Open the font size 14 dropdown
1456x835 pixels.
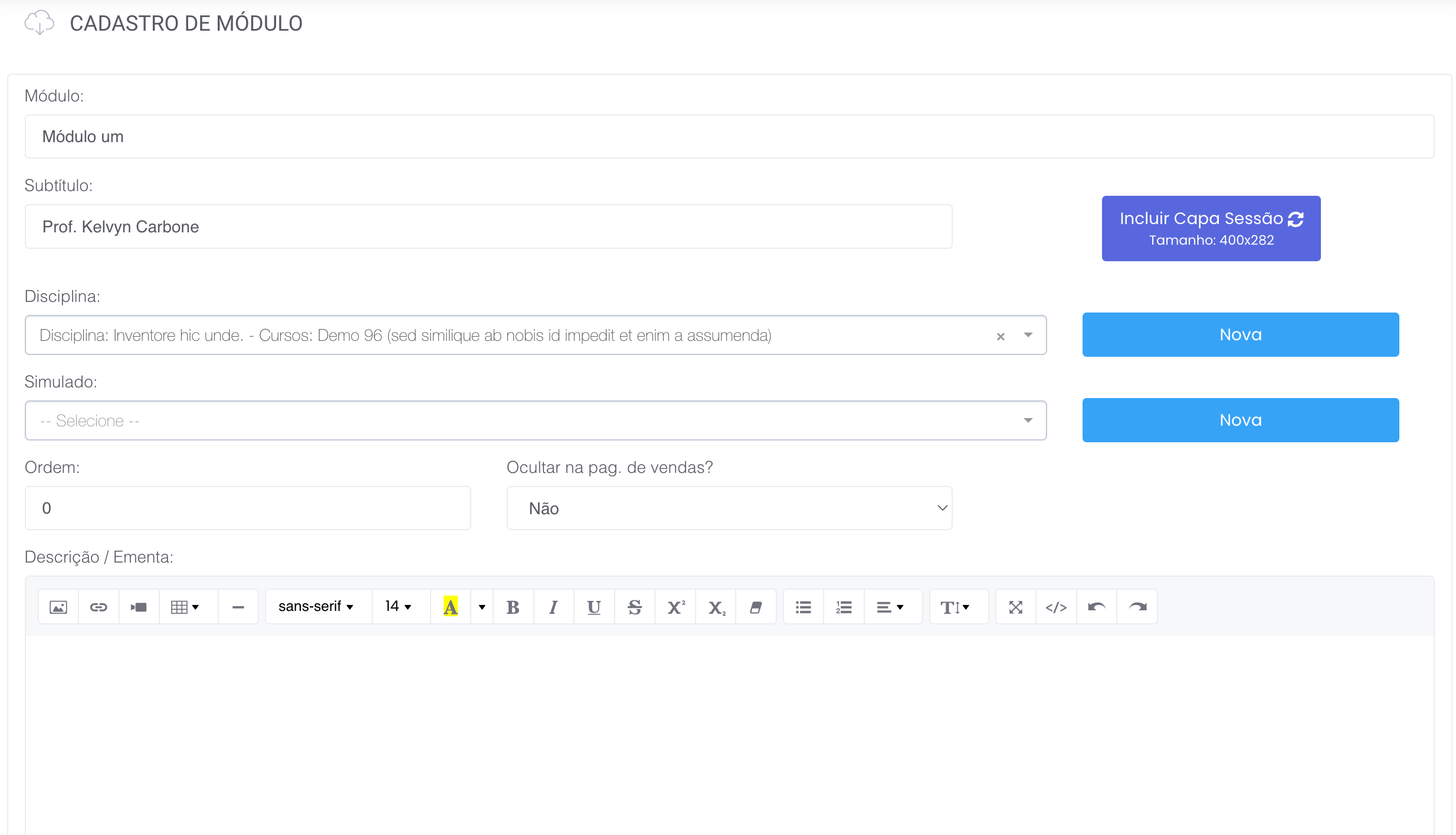[398, 607]
